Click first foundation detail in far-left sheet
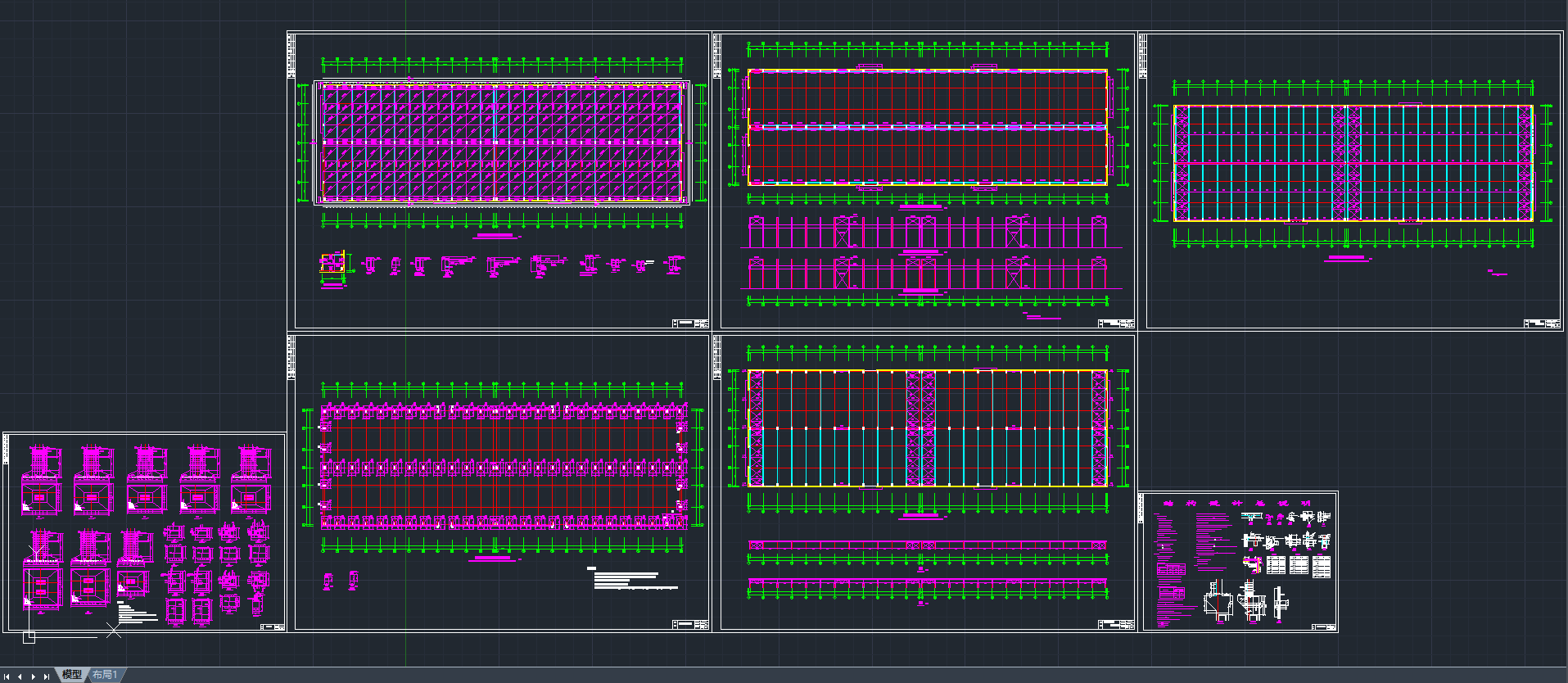1568x683 pixels. click(40, 479)
